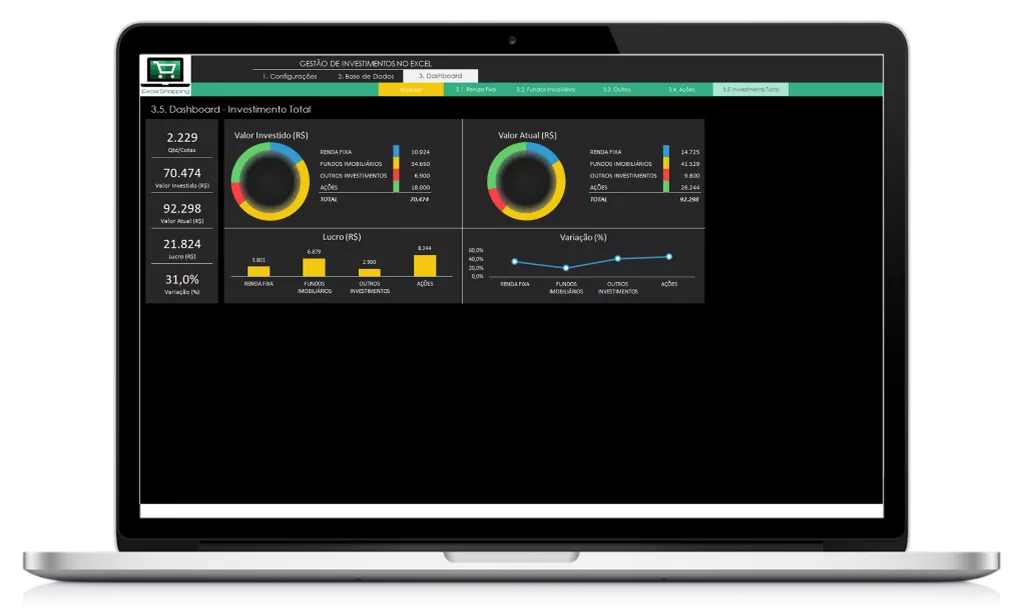
Task: Click blue Renda Fixa swatch in Valor Investido legend
Action: (x=396, y=152)
